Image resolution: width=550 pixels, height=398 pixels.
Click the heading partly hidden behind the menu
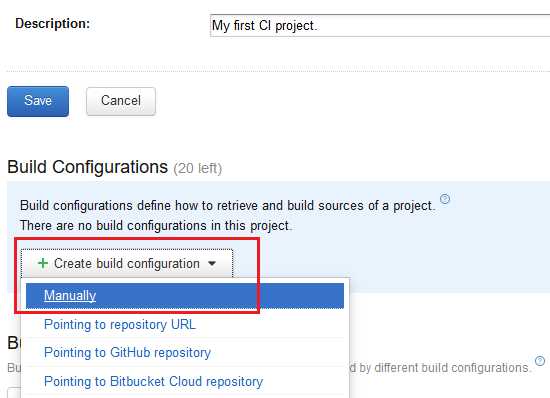point(14,343)
